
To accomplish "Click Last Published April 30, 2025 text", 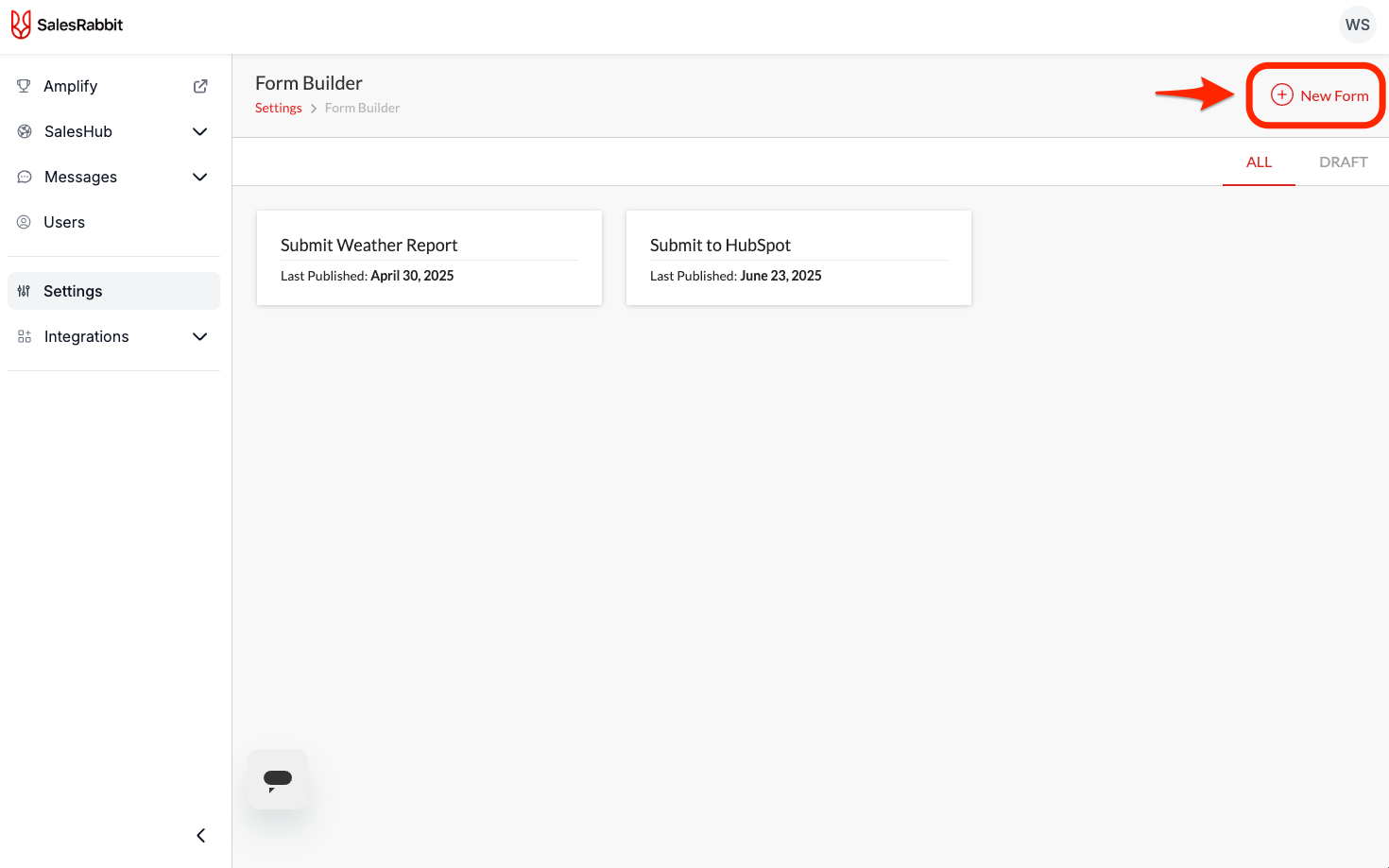I will pos(367,276).
